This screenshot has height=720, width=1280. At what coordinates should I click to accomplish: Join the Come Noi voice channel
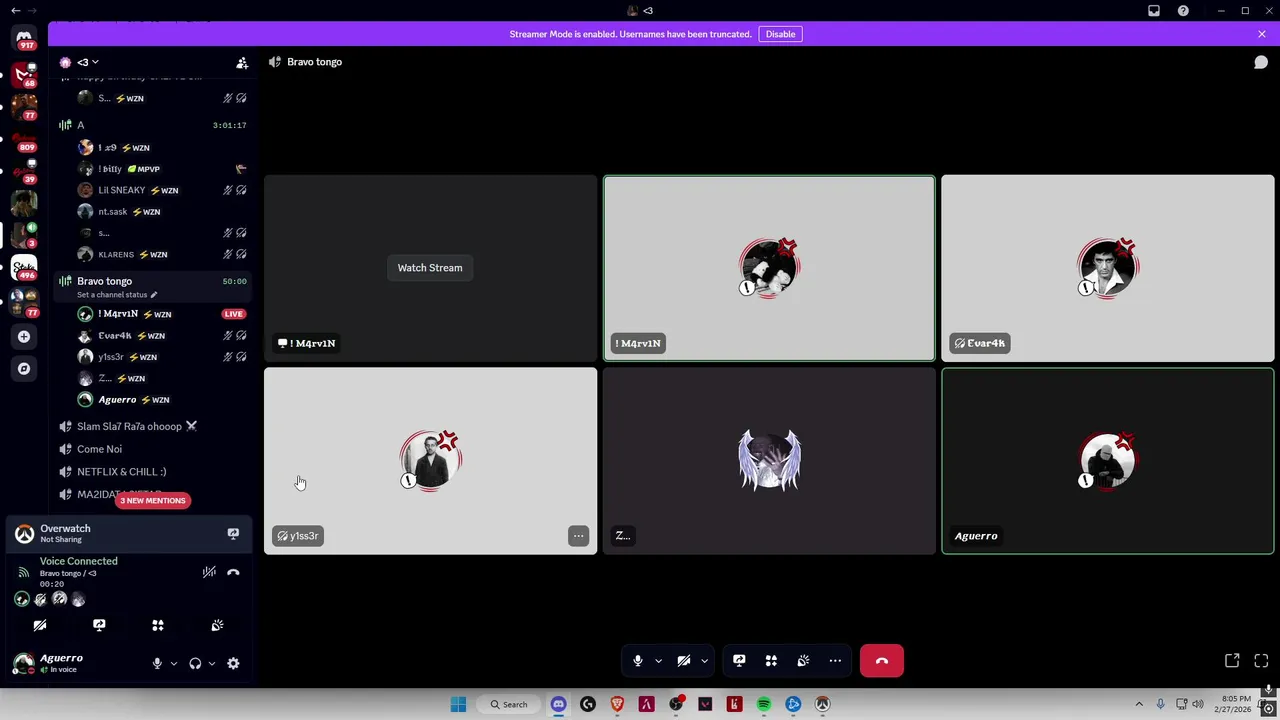pos(150,449)
